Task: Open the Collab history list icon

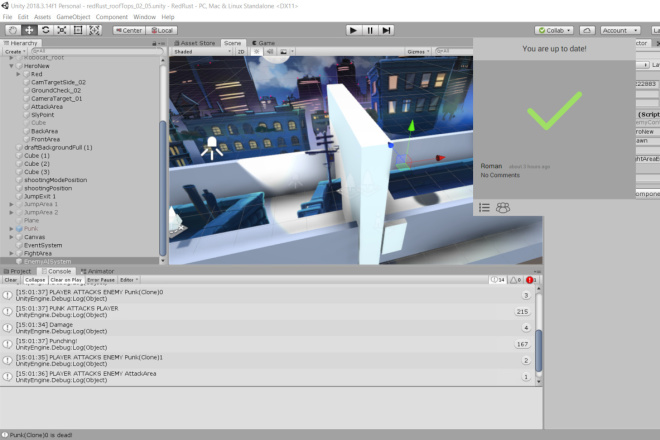Action: (x=484, y=208)
